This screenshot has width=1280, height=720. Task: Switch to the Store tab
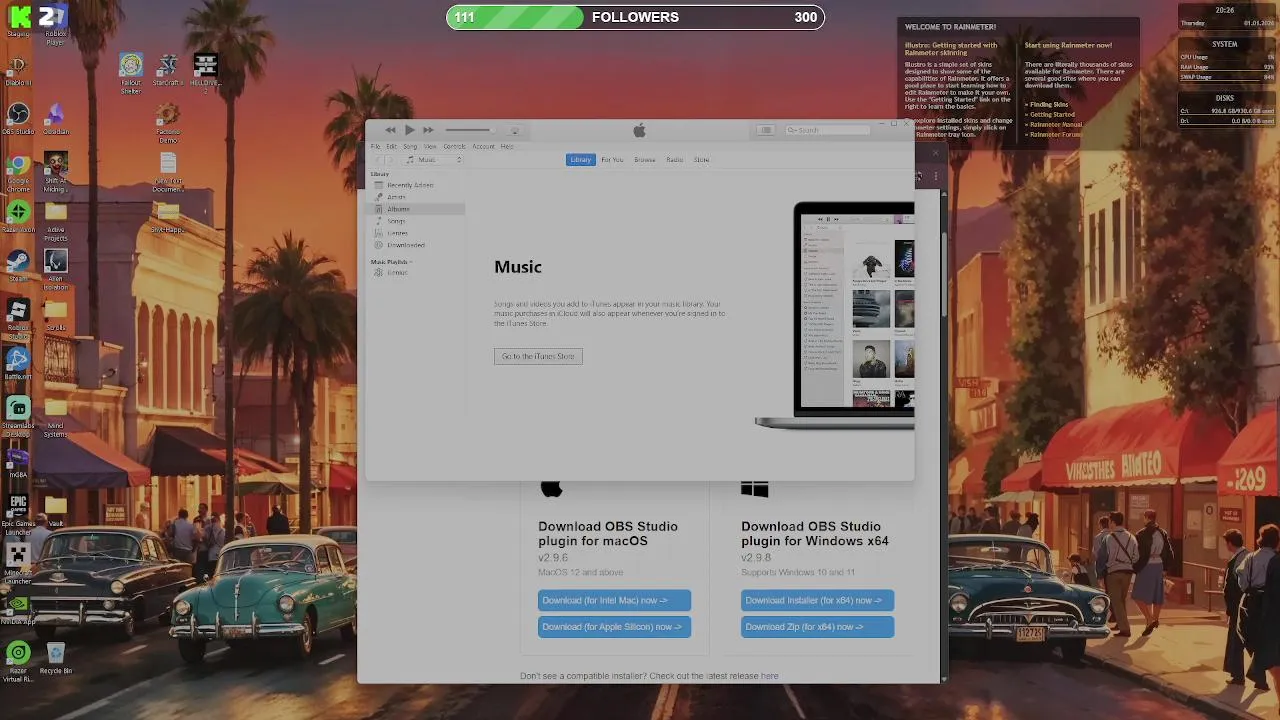pos(701,160)
